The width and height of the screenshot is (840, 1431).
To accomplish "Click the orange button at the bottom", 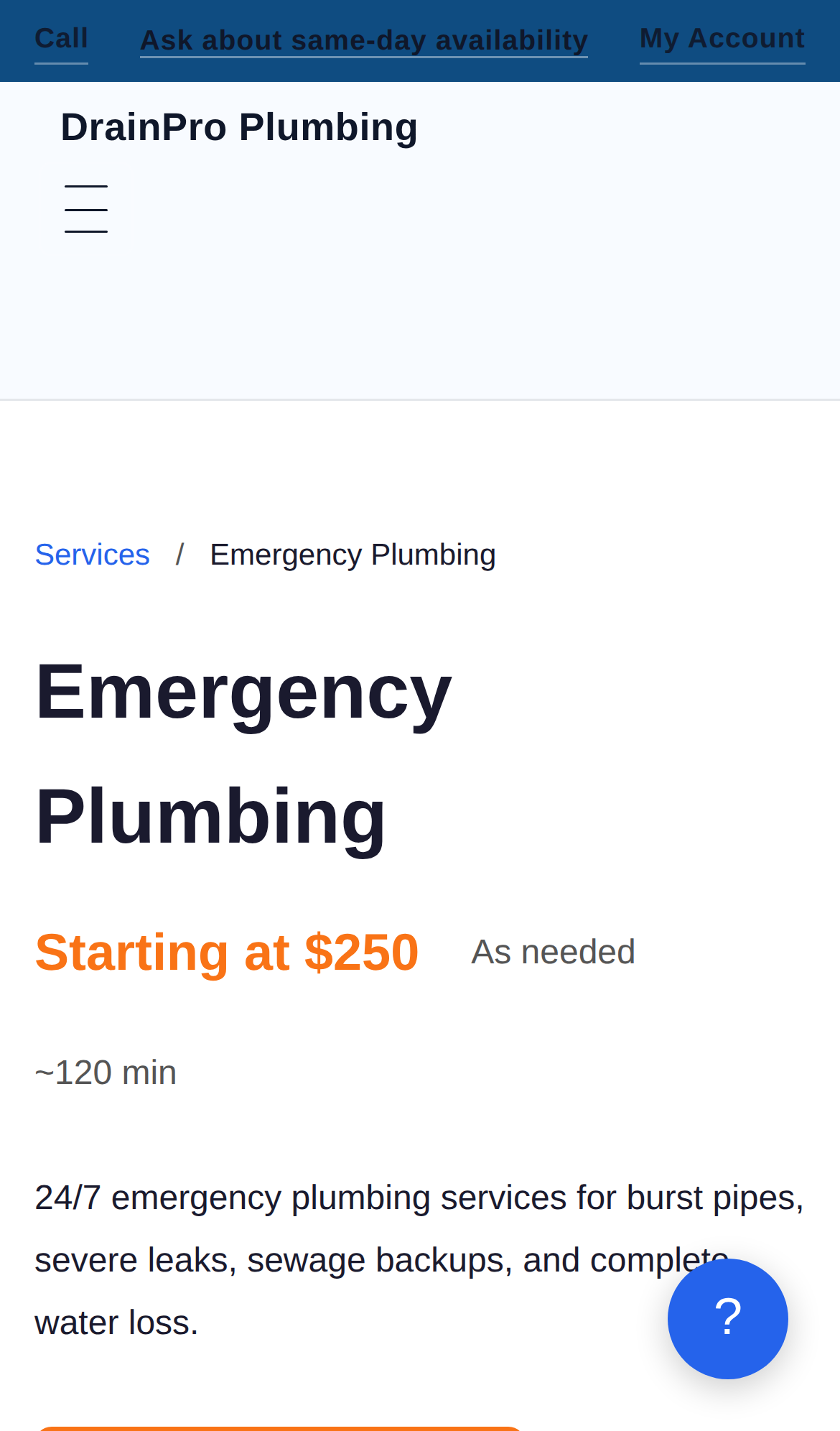I will pyautogui.click(x=279, y=1428).
